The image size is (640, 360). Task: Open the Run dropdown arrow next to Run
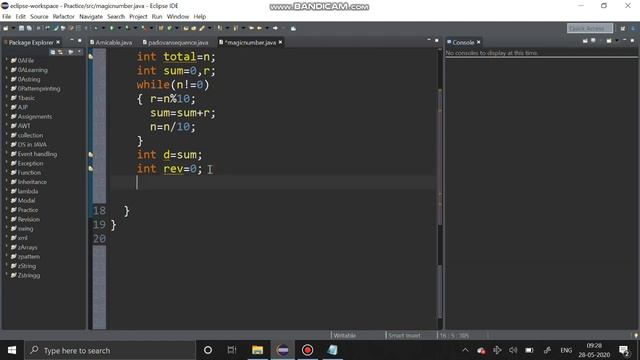(x=119, y=28)
